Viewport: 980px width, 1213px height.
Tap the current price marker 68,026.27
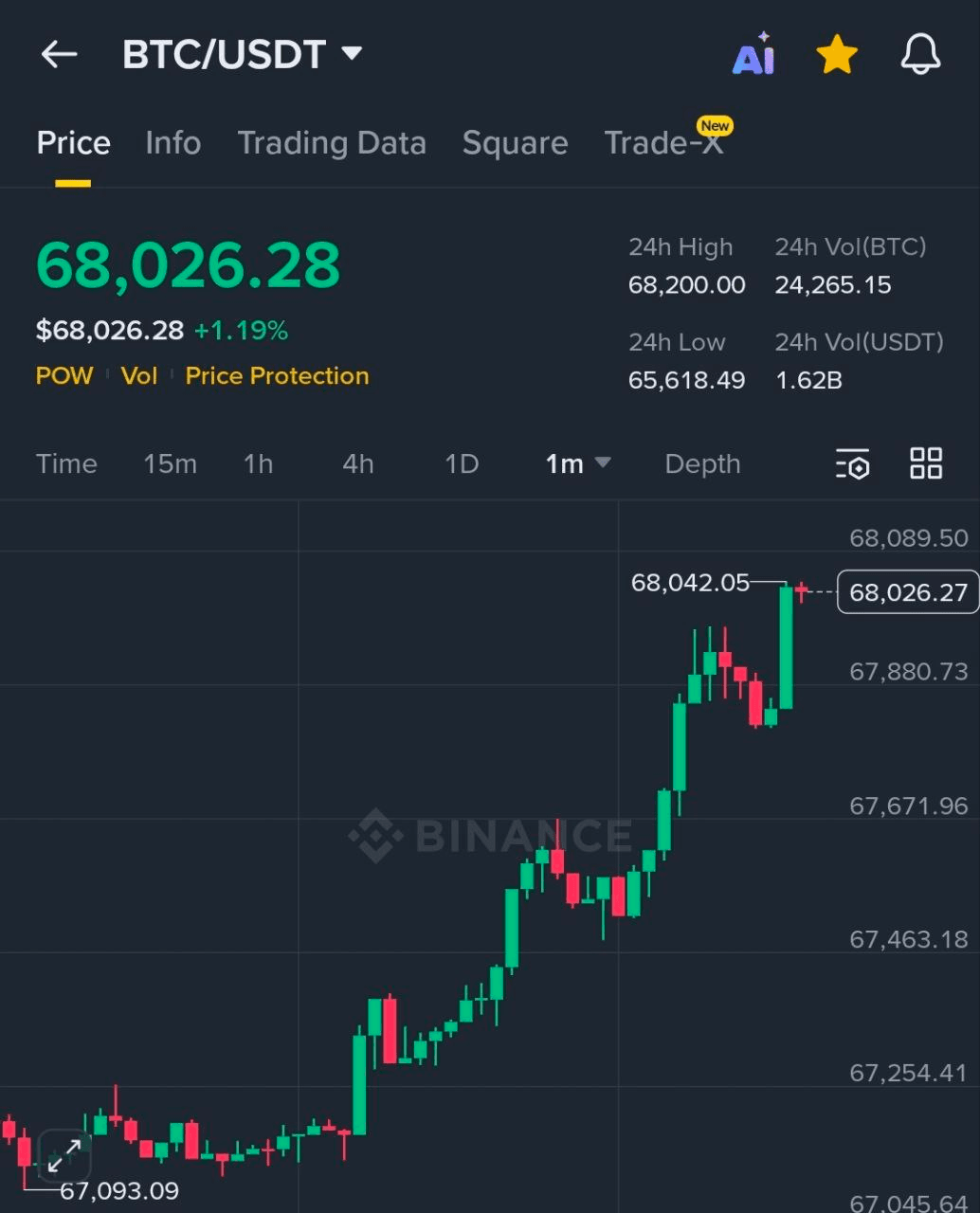pos(907,592)
